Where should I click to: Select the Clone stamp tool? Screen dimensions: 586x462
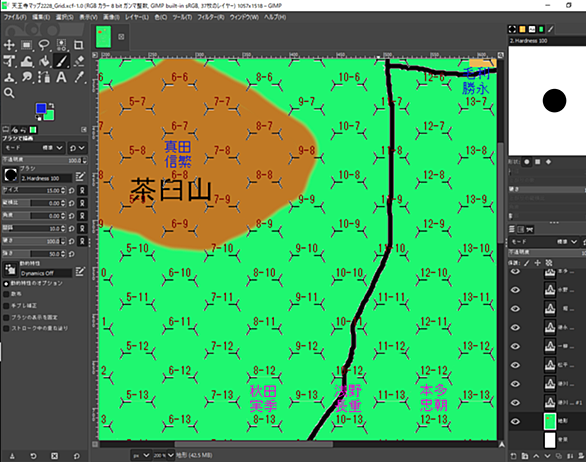point(9,77)
